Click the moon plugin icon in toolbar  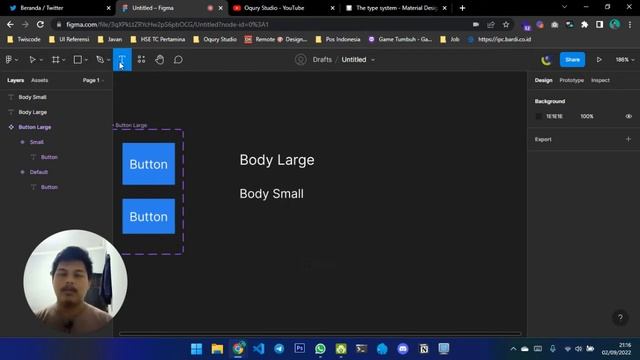pyautogui.click(x=546, y=60)
